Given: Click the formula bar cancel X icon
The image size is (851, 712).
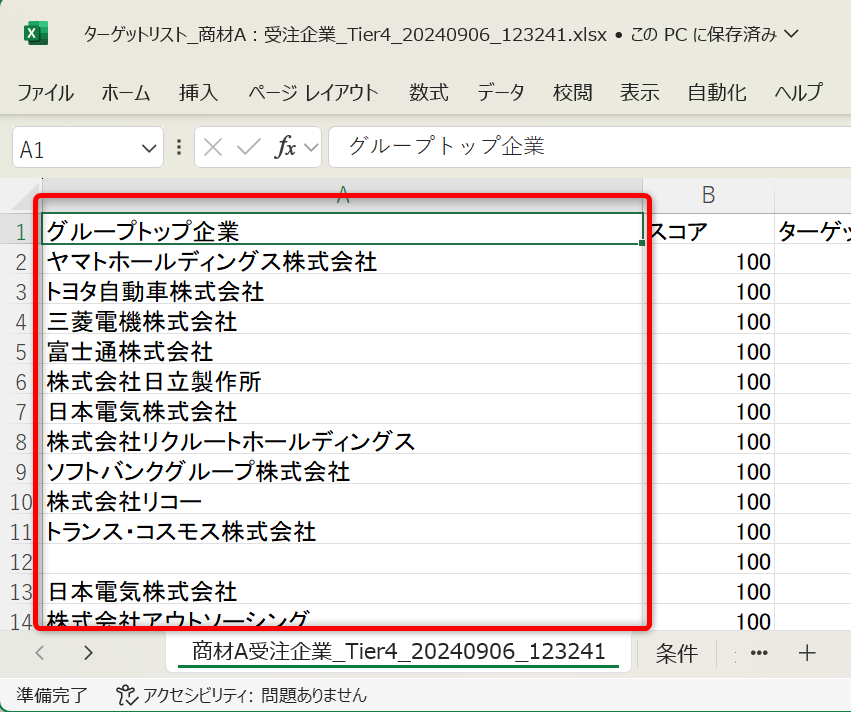Looking at the screenshot, I should point(212,148).
